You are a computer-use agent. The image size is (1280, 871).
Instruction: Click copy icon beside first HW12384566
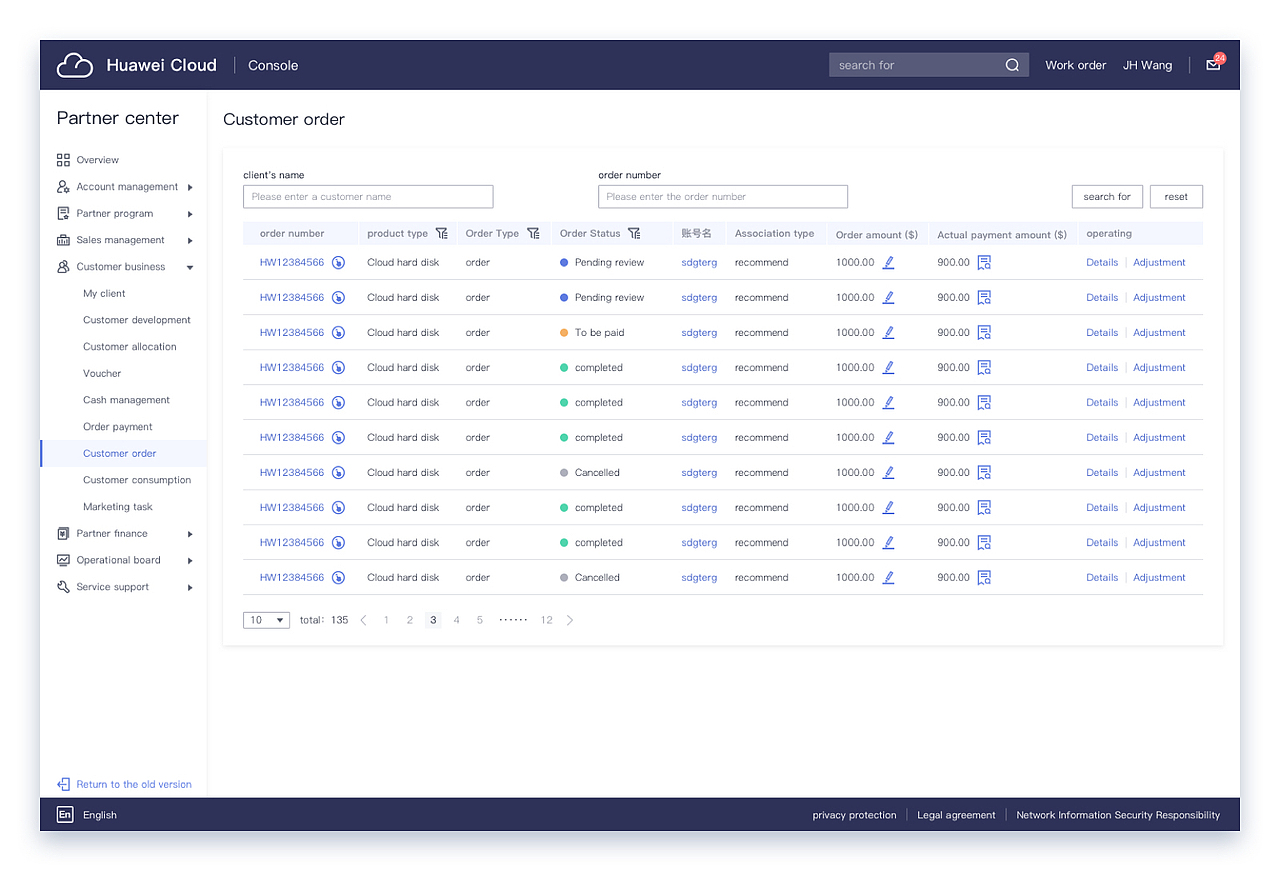pyautogui.click(x=338, y=263)
